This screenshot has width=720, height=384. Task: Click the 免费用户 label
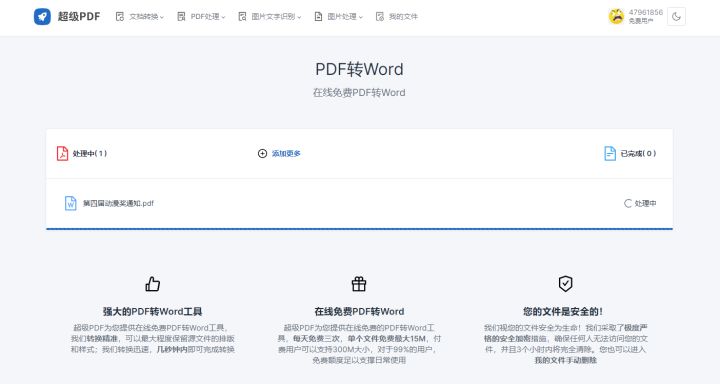[x=641, y=21]
